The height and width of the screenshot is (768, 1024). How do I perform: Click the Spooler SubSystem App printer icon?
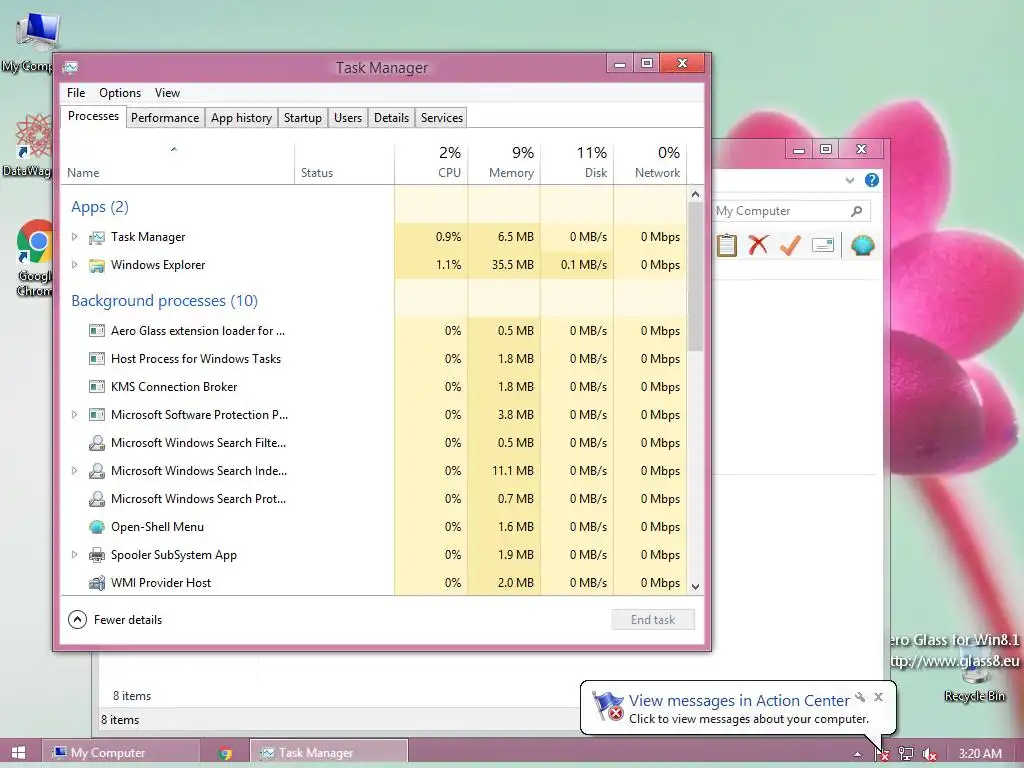[97, 555]
